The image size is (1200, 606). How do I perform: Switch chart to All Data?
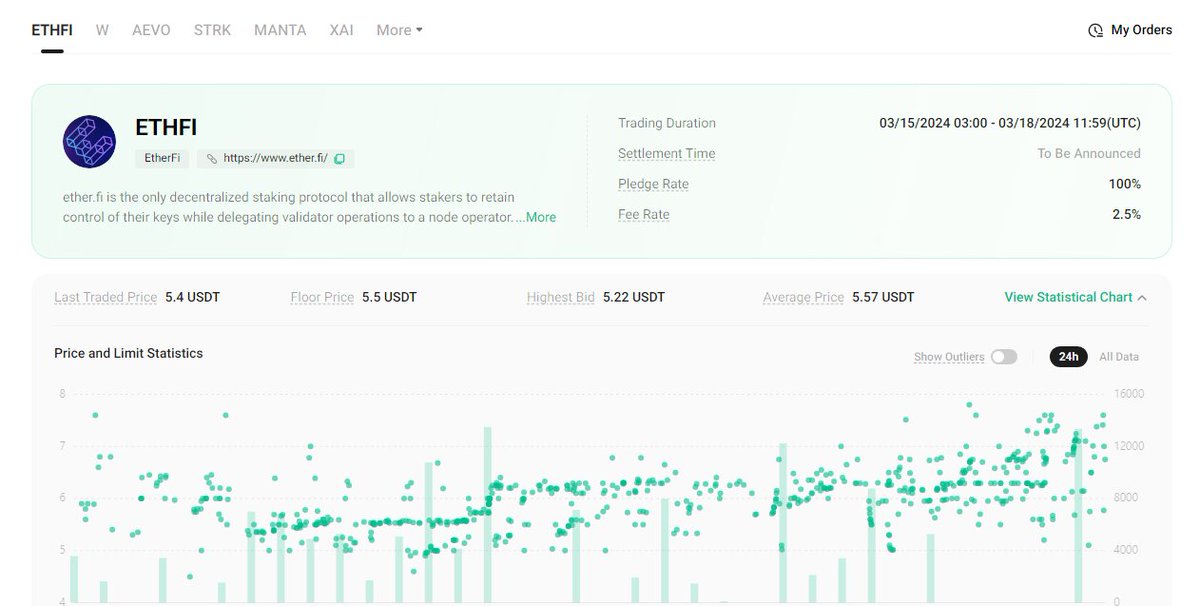click(x=1118, y=357)
